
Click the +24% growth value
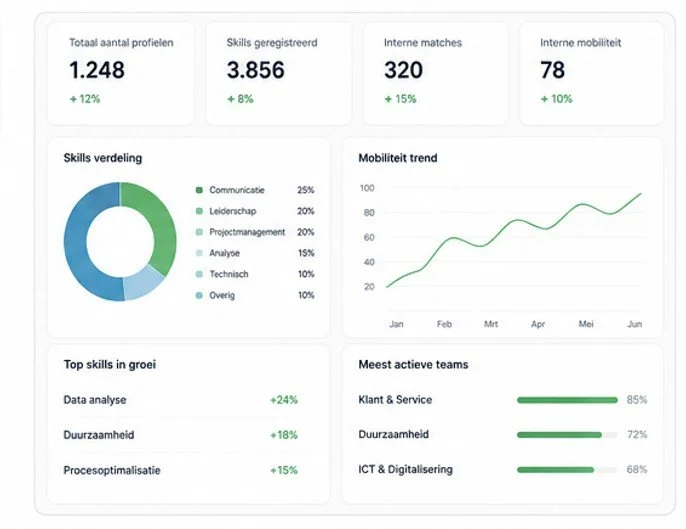pos(284,400)
